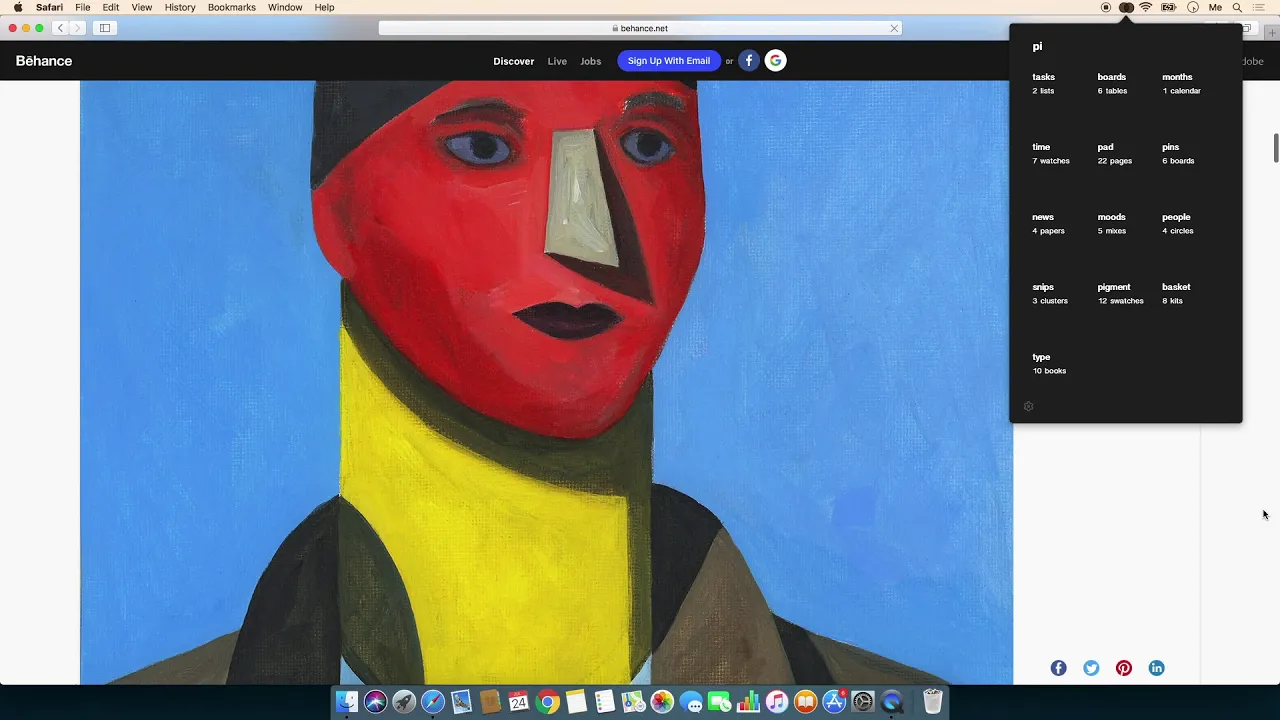Open the months calendar module

[x=1181, y=83]
